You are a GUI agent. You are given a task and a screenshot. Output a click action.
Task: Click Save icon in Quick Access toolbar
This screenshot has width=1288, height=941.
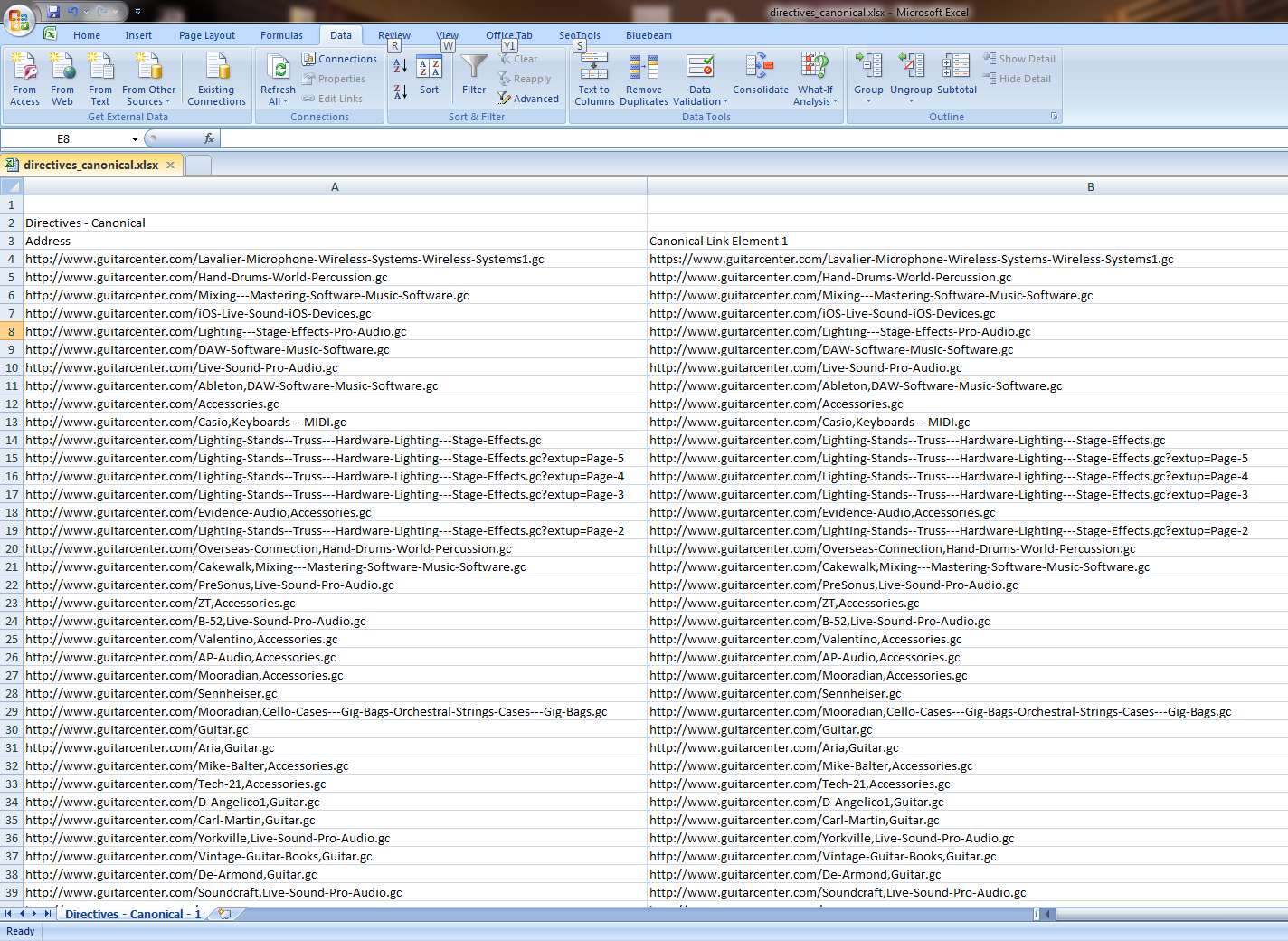coord(53,12)
